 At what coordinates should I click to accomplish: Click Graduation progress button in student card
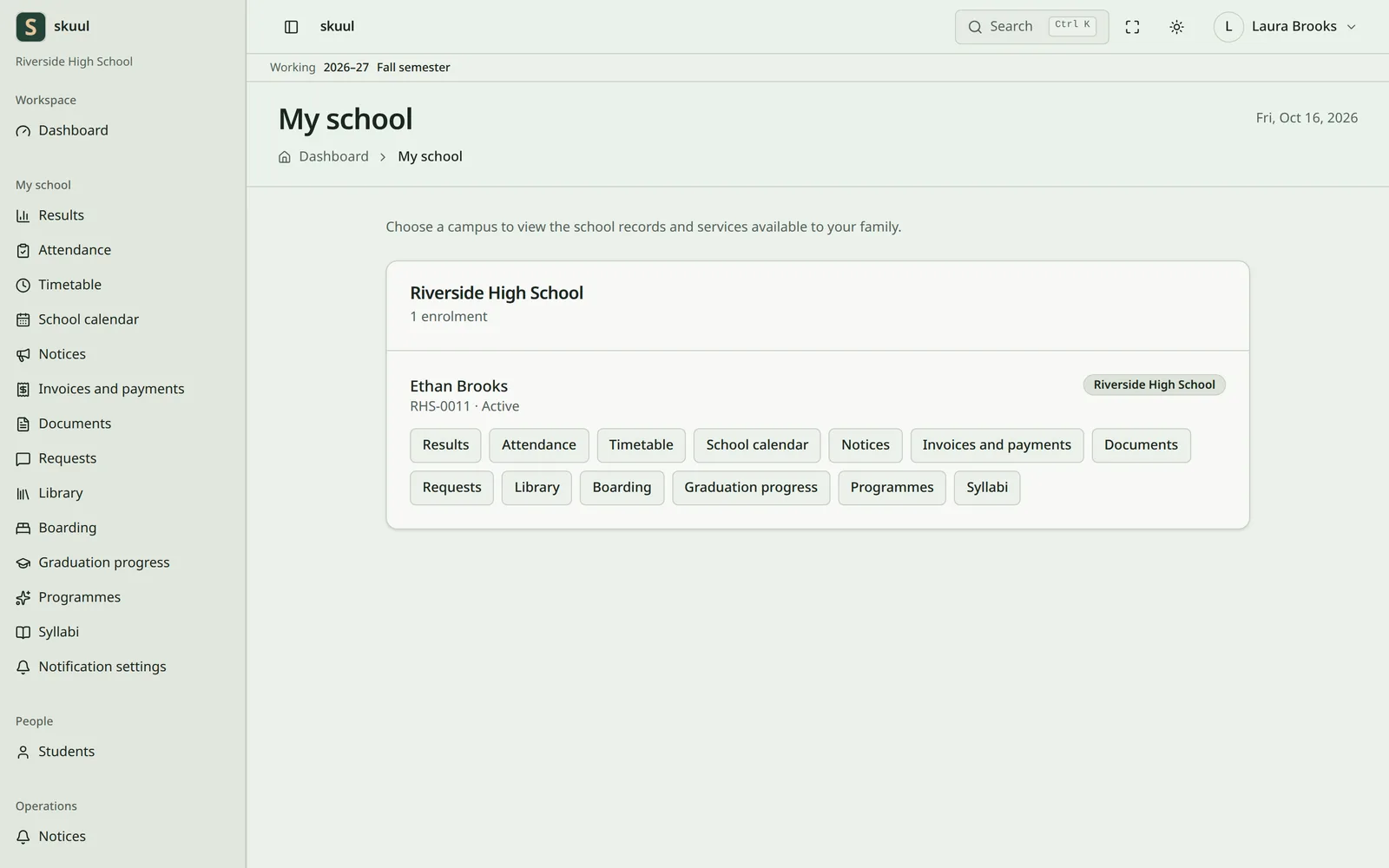[x=751, y=488]
